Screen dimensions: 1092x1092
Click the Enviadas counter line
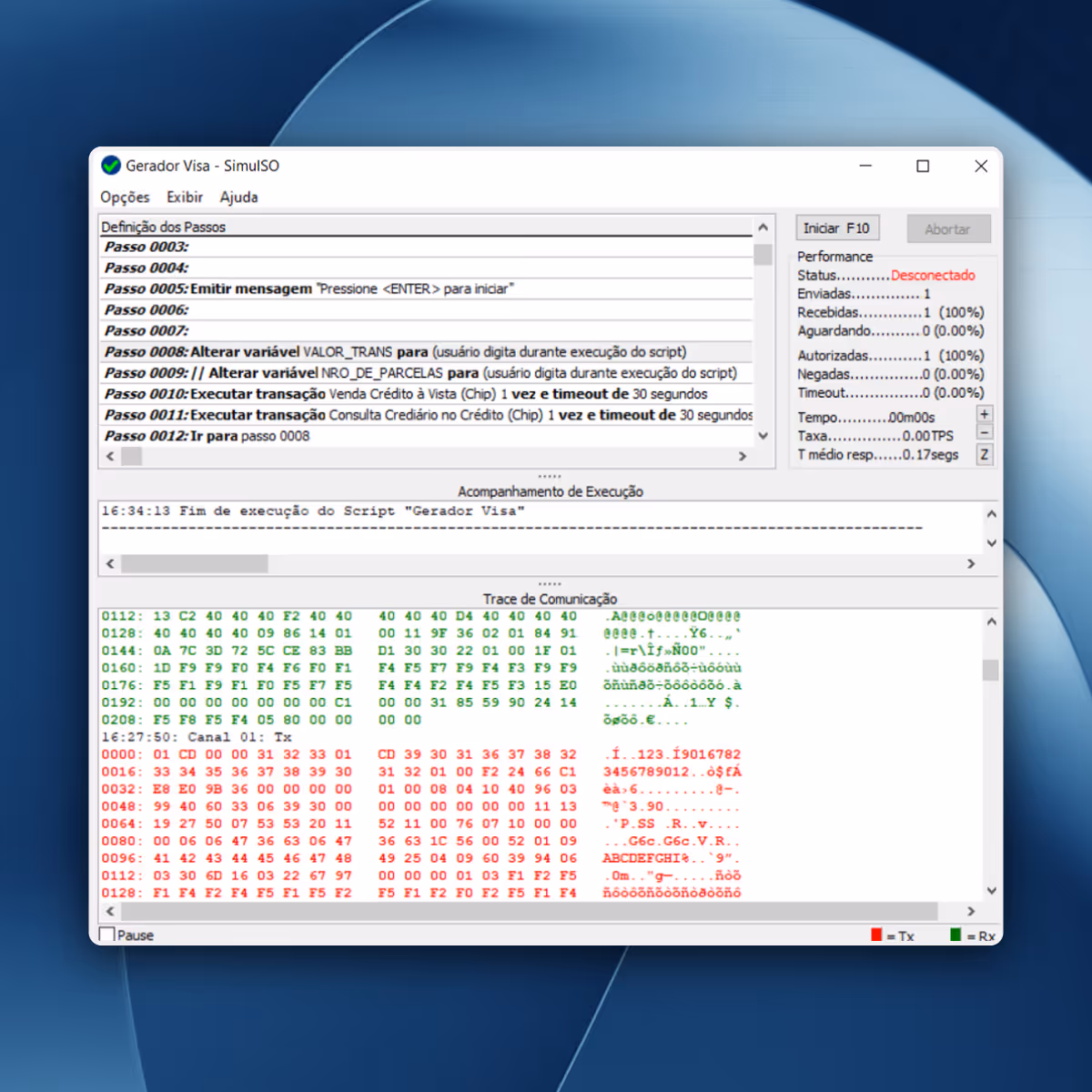click(x=864, y=294)
